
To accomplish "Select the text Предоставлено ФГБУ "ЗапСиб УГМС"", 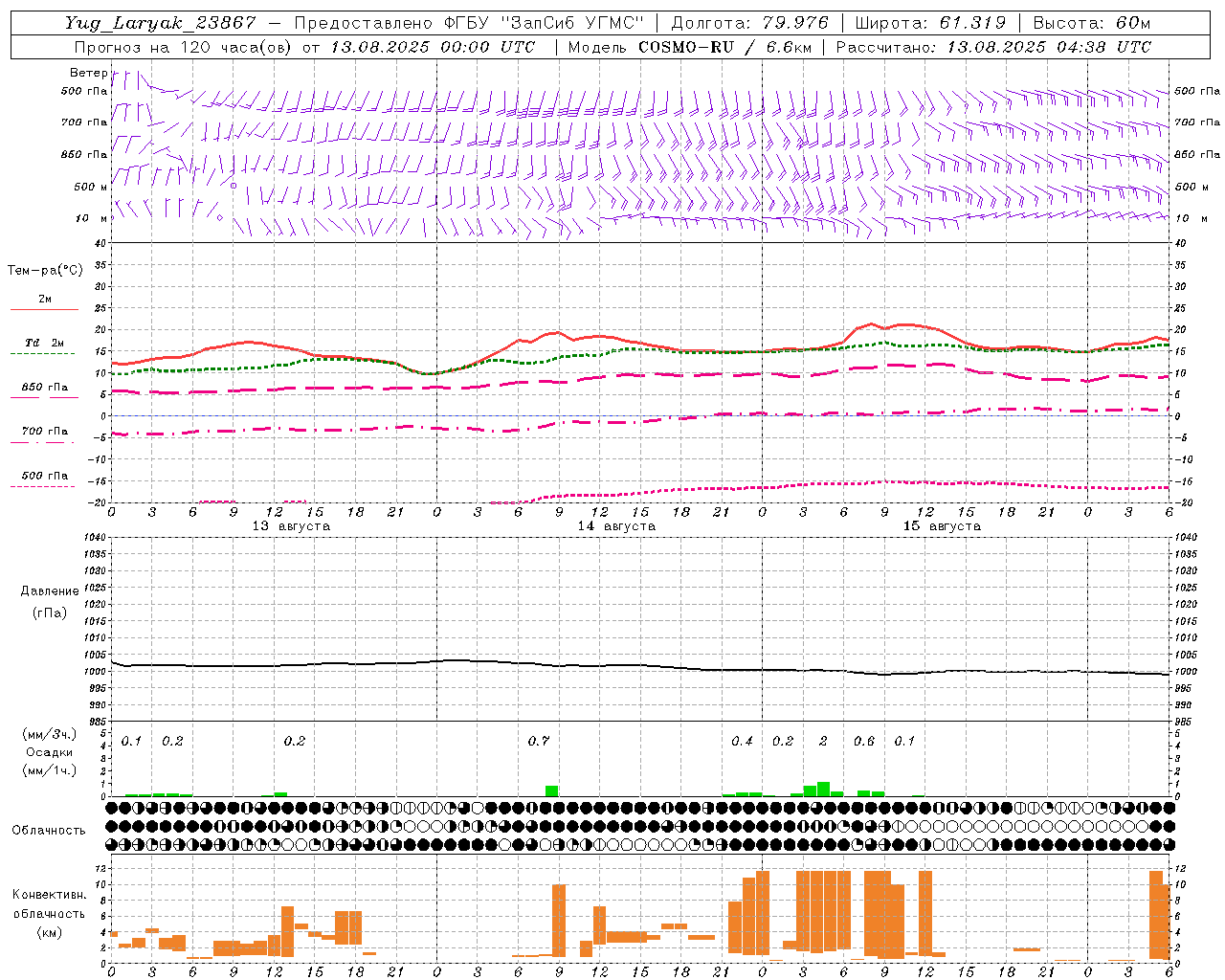I will click(469, 23).
